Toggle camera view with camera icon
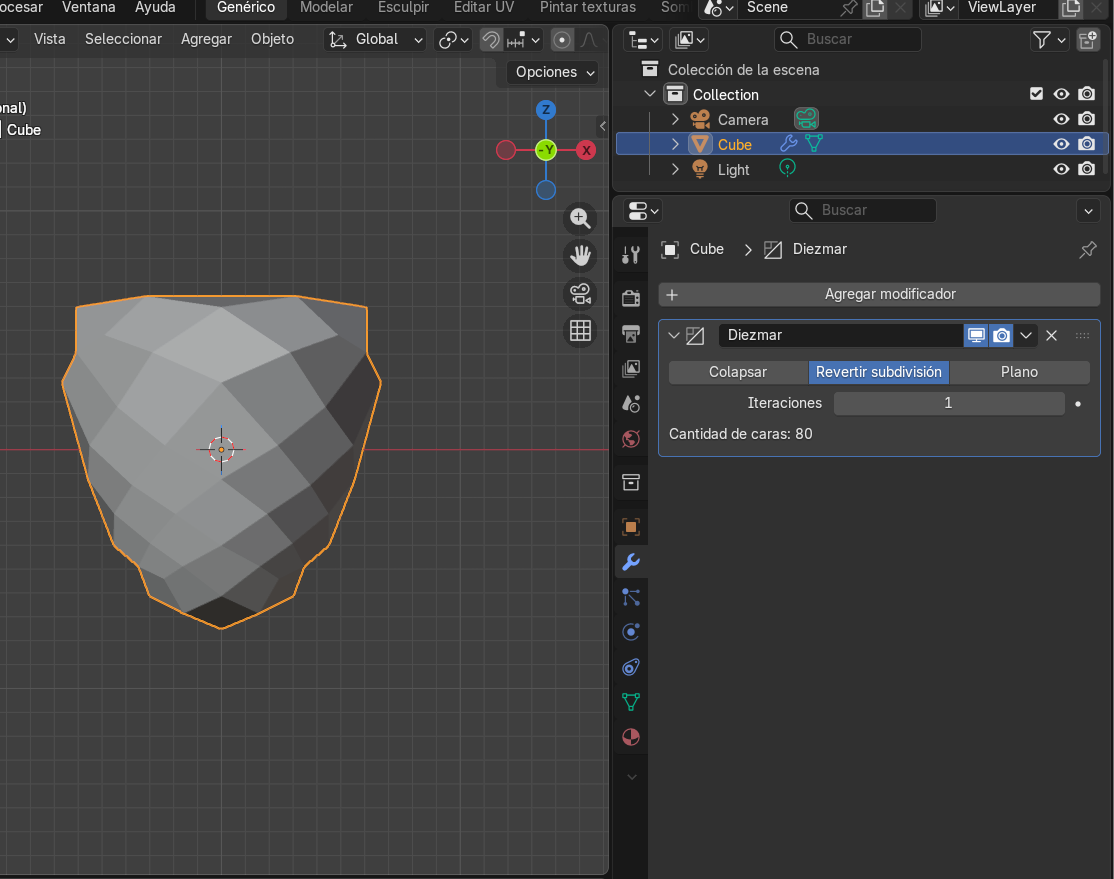 point(580,294)
